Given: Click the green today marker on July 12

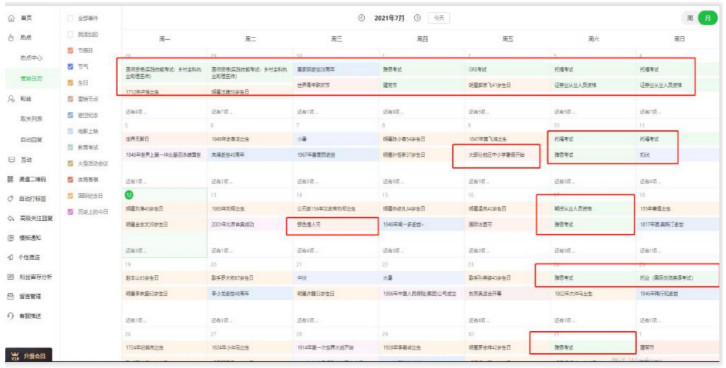Looking at the screenshot, I should 129,195.
